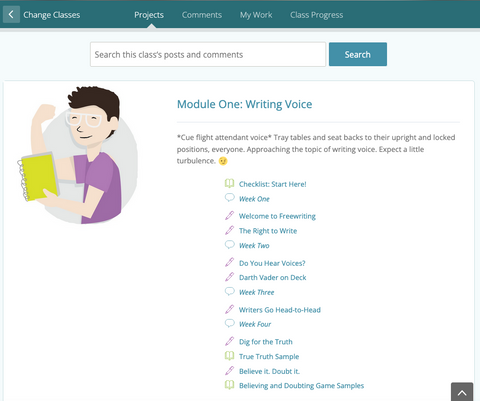Click the pencil icon next to Darth Vader on Deck
Image resolution: width=480 pixels, height=401 pixels.
229,277
